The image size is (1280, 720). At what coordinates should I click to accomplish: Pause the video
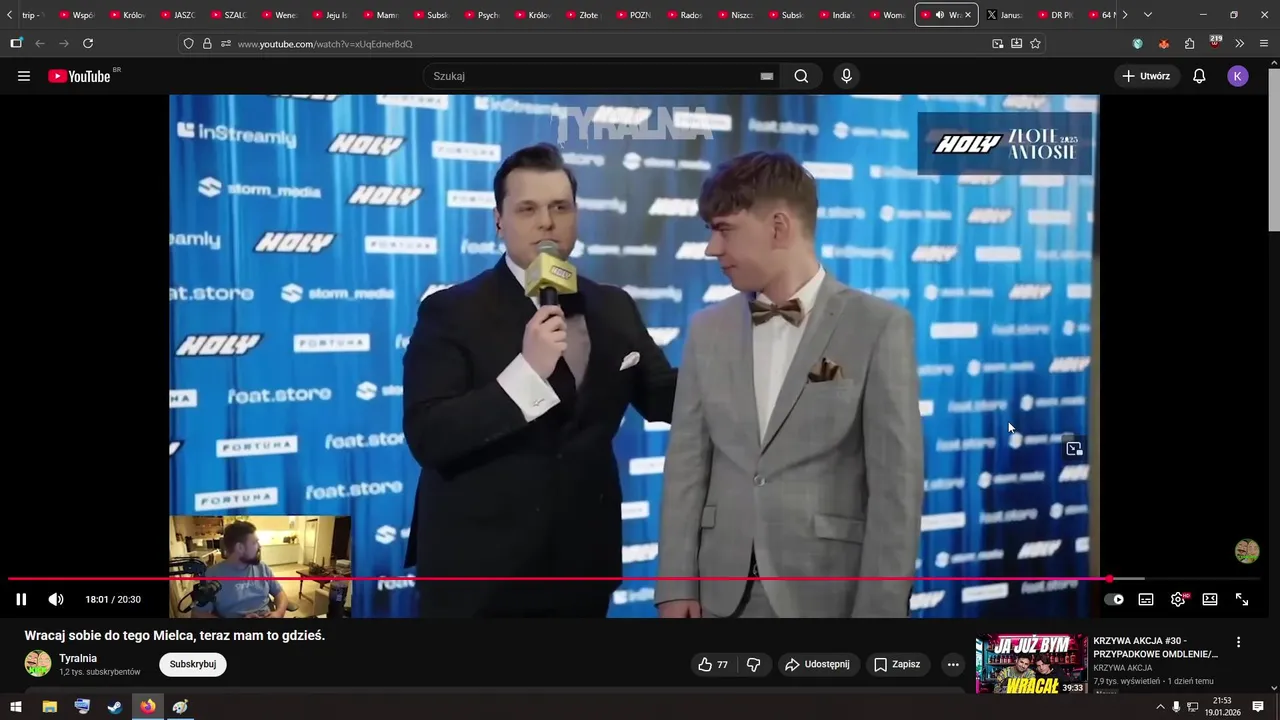tap(21, 599)
